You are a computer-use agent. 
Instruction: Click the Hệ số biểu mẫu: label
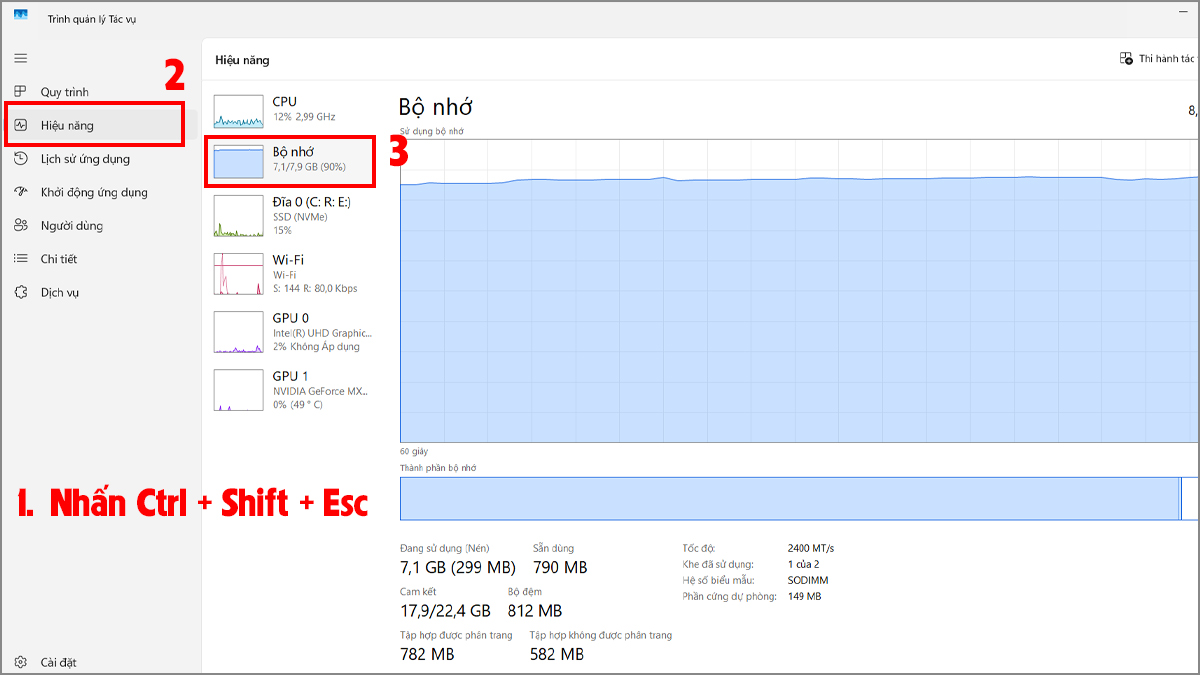coord(718,580)
